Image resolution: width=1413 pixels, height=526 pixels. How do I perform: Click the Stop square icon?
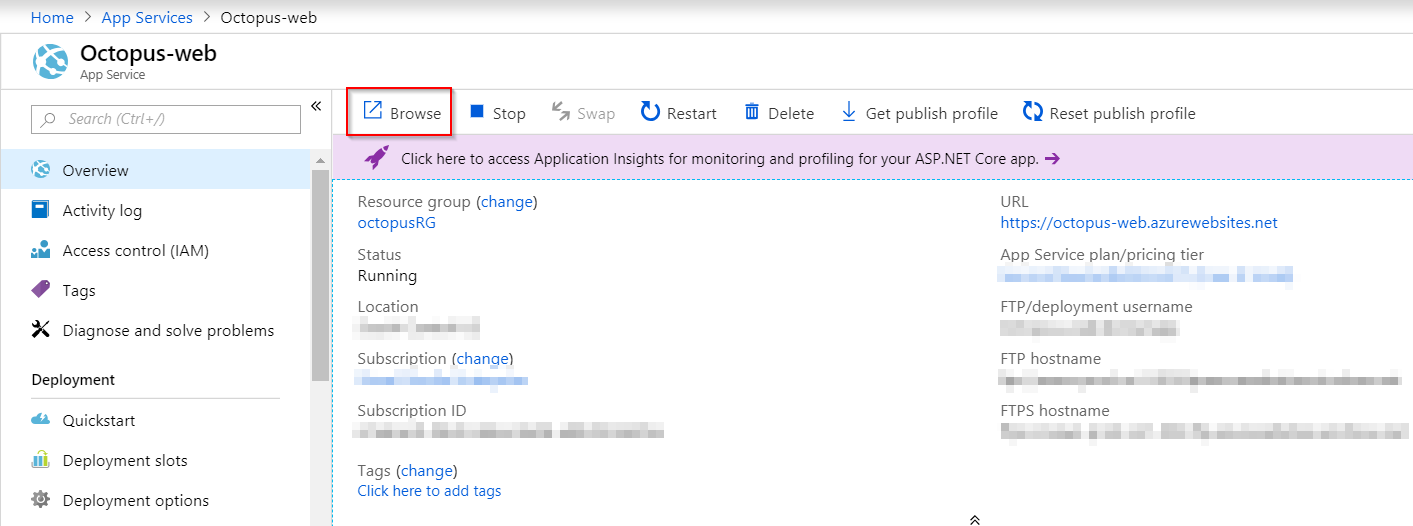point(477,112)
